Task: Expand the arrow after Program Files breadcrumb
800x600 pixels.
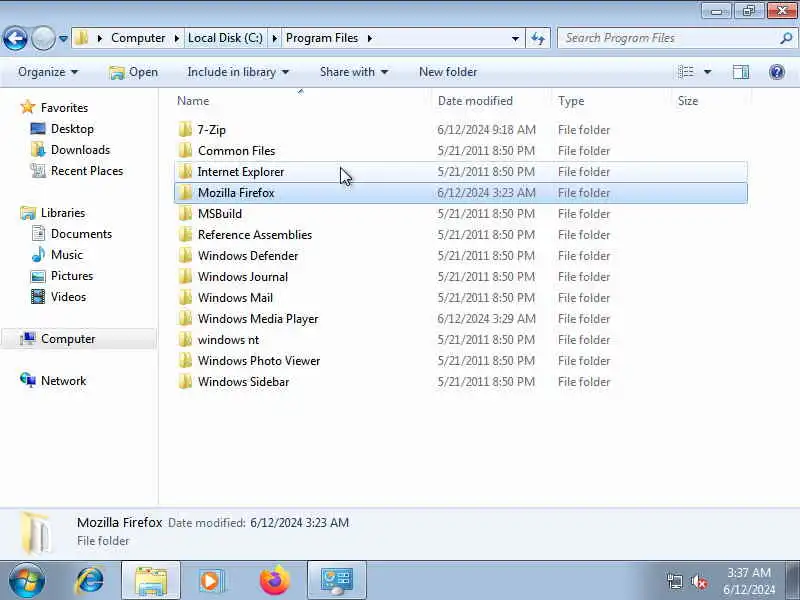Action: pyautogui.click(x=370, y=38)
